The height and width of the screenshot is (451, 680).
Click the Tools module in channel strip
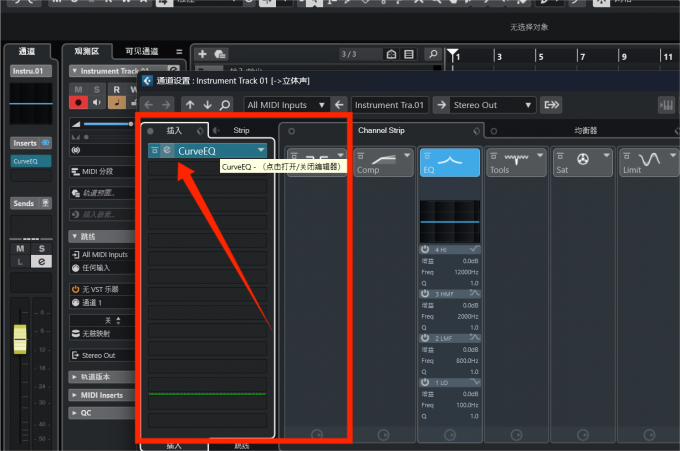[517, 162]
